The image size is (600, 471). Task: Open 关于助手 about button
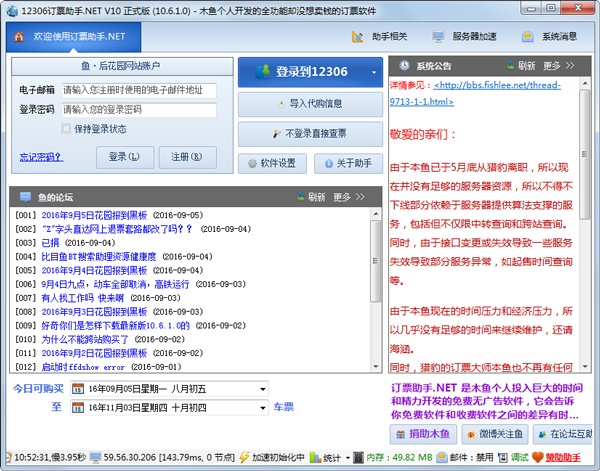(x=349, y=163)
